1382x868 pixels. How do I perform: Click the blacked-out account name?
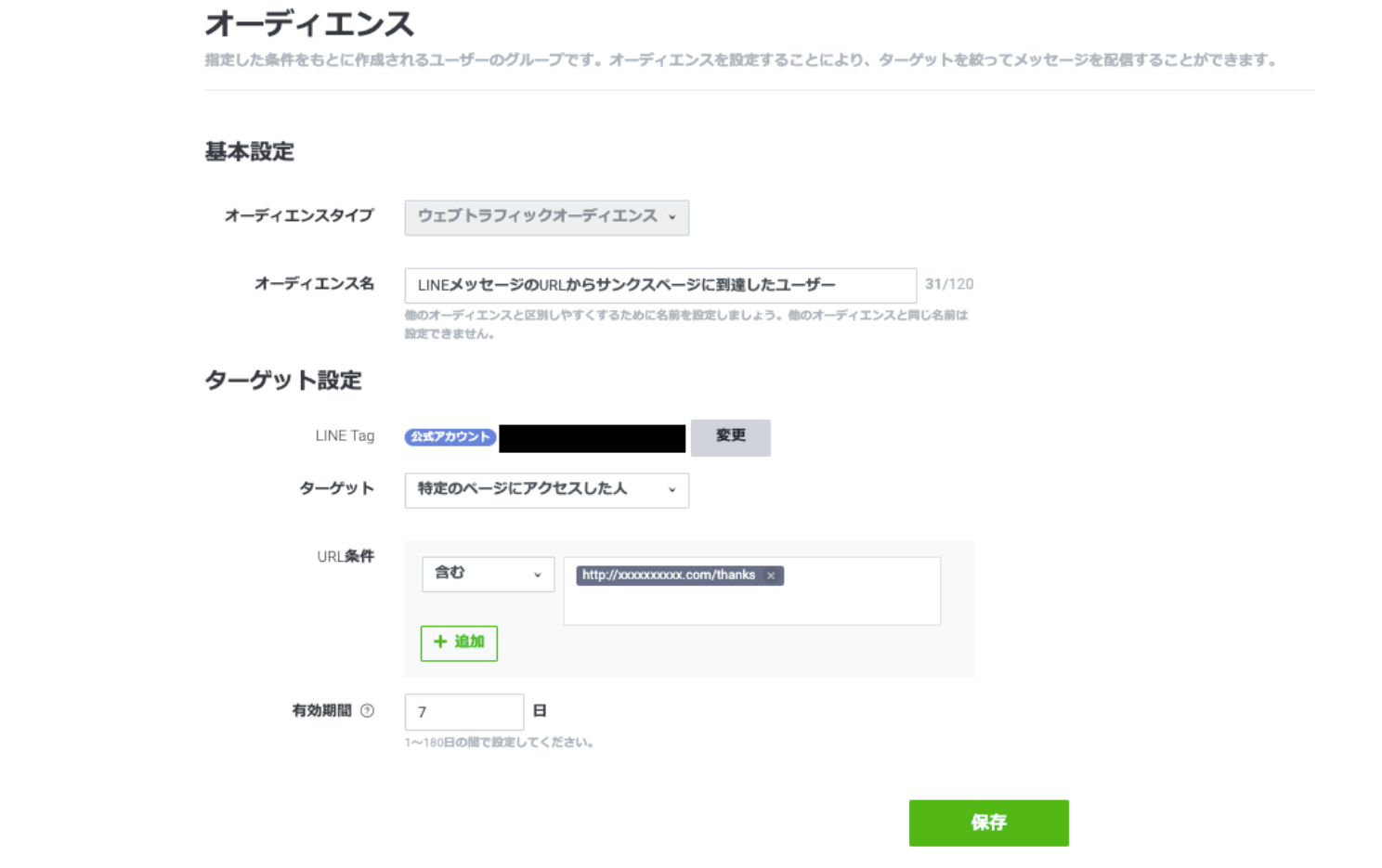click(592, 438)
